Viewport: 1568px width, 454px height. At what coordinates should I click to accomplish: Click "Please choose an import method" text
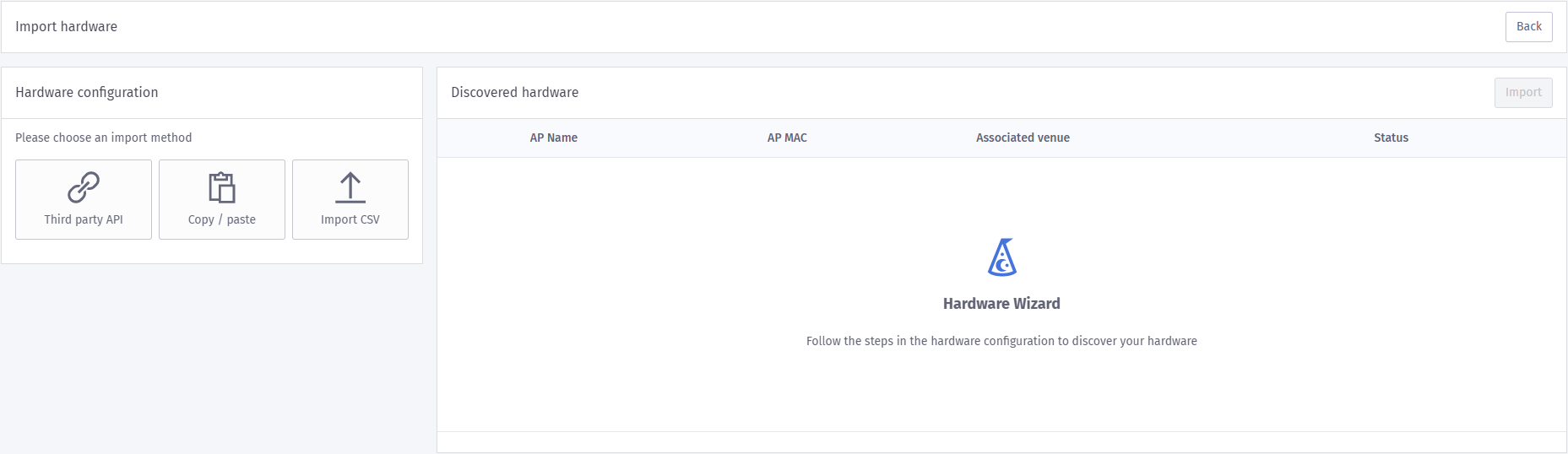pos(104,138)
